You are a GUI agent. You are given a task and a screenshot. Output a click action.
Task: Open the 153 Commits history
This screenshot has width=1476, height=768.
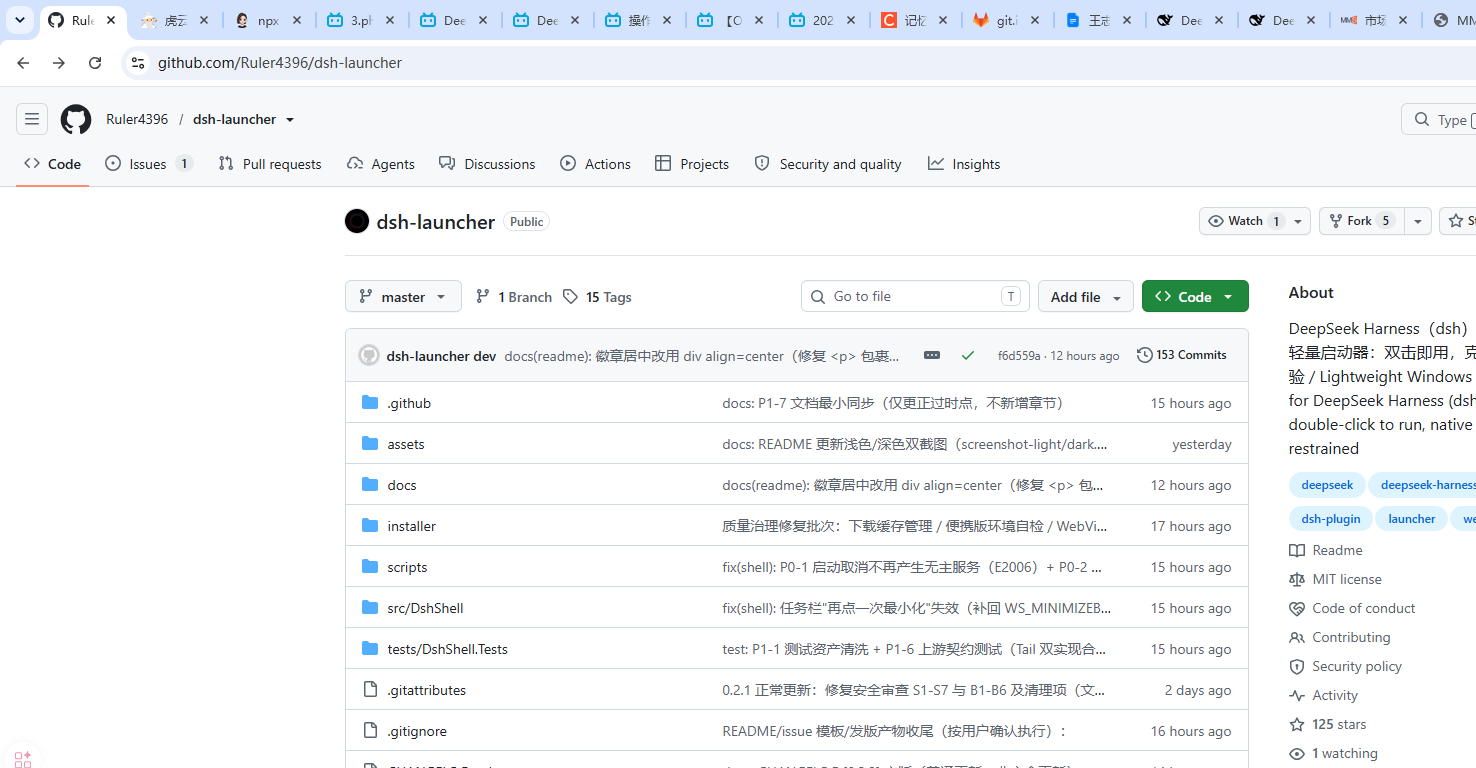tap(1182, 355)
